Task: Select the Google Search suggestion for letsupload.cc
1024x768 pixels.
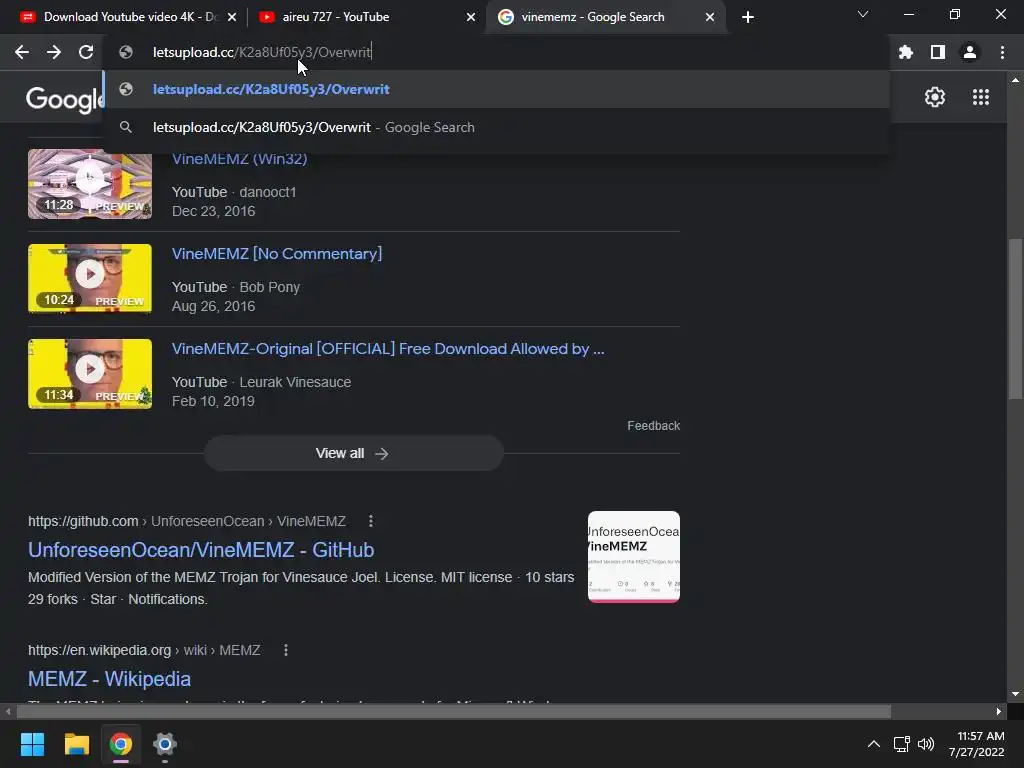Action: pos(496,127)
